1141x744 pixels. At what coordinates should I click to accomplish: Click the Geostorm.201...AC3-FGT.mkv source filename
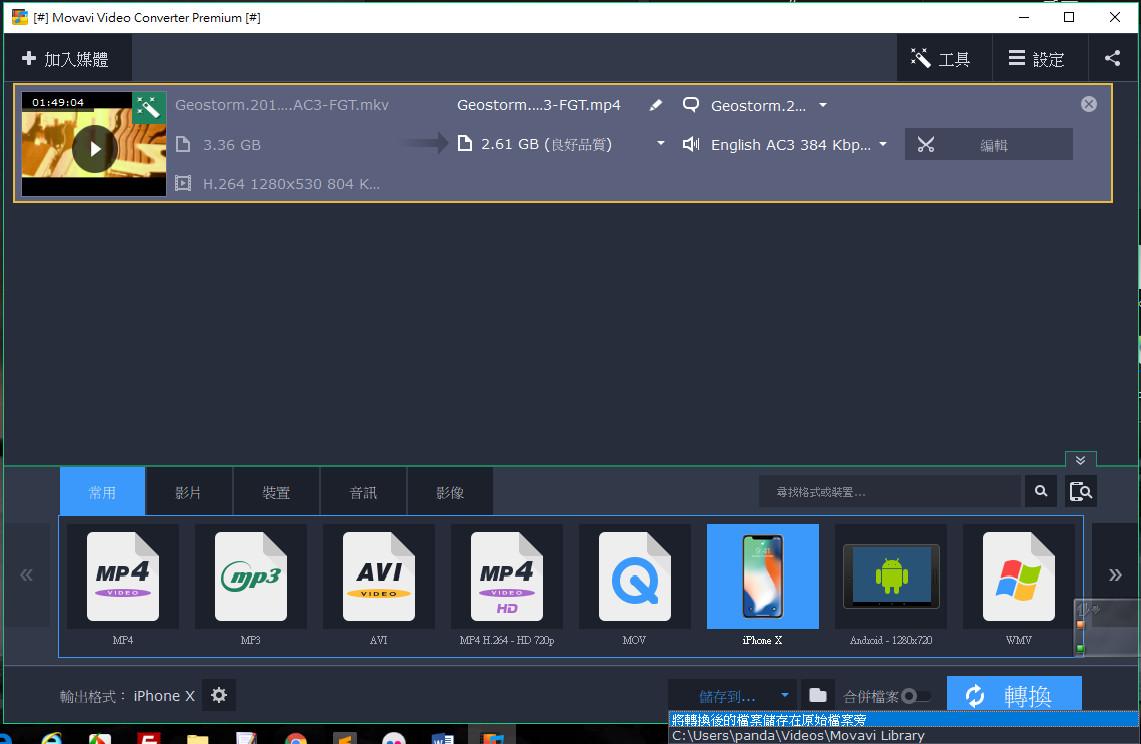tap(282, 105)
